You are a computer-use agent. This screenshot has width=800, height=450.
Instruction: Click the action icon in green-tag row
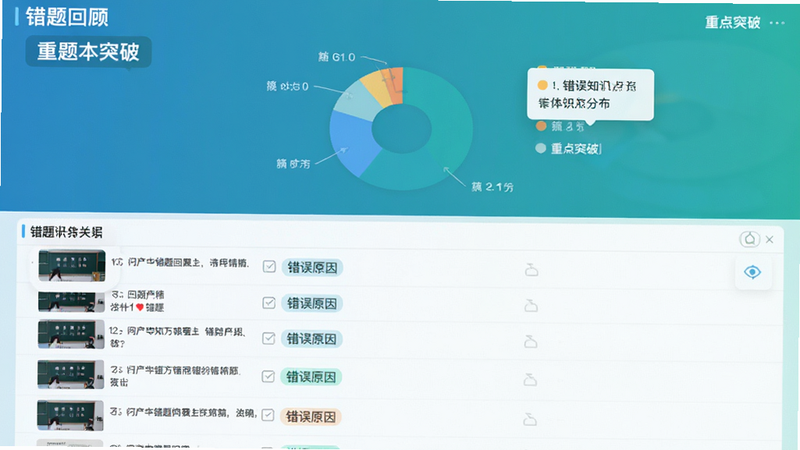(530, 379)
